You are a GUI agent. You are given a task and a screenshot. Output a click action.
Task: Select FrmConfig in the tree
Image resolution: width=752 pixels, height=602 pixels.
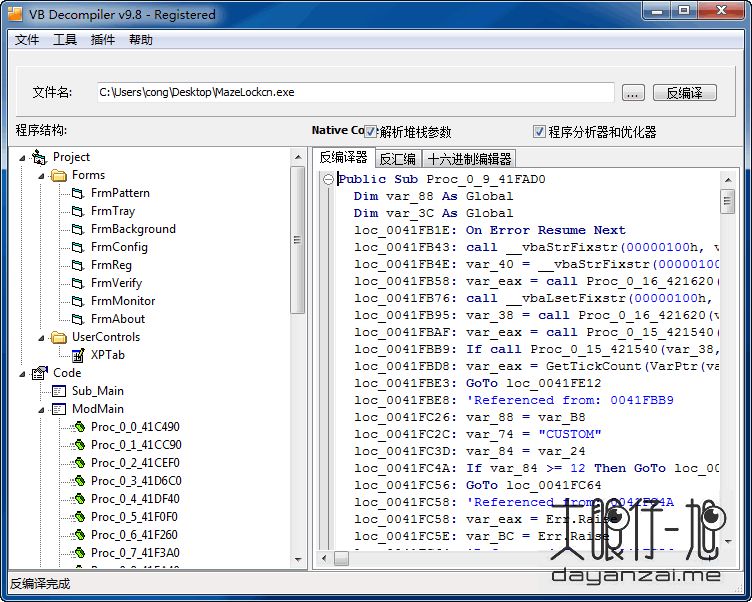coord(119,247)
